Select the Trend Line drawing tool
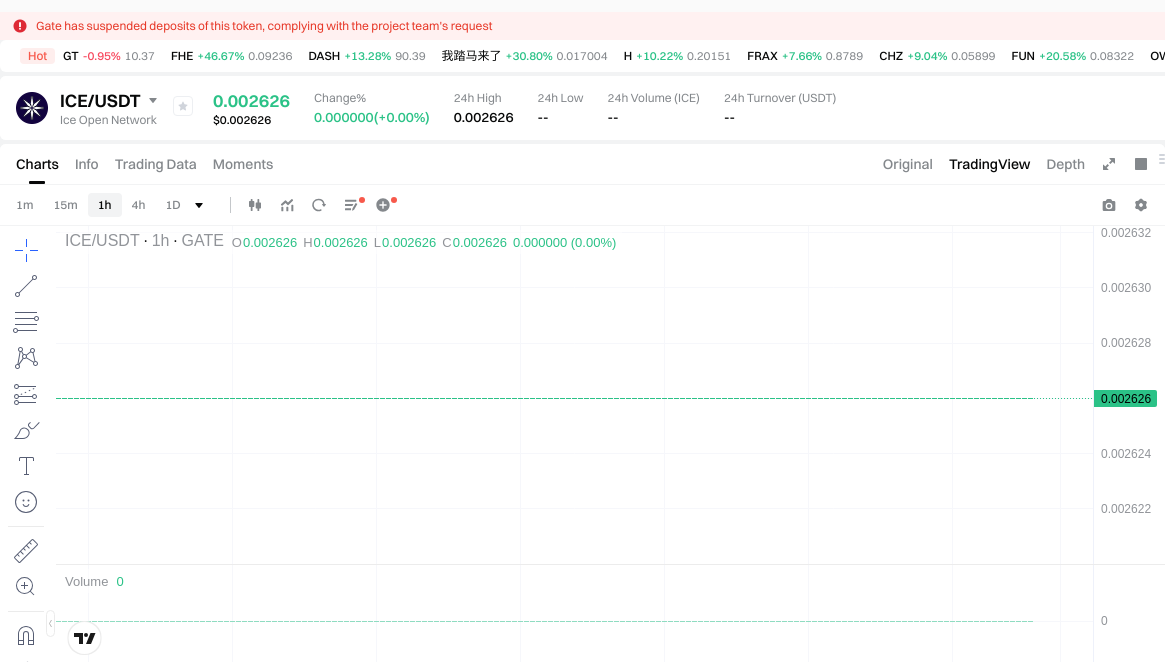Screen dimensions: 1165x662 pyautogui.click(x=26, y=285)
